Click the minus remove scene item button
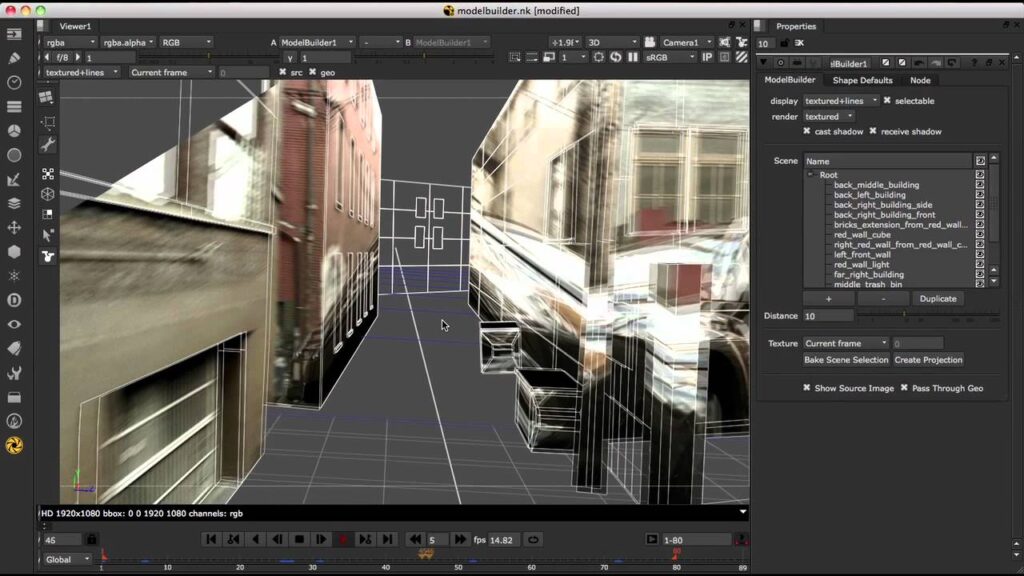Screen dimensions: 1024x576 883,298
